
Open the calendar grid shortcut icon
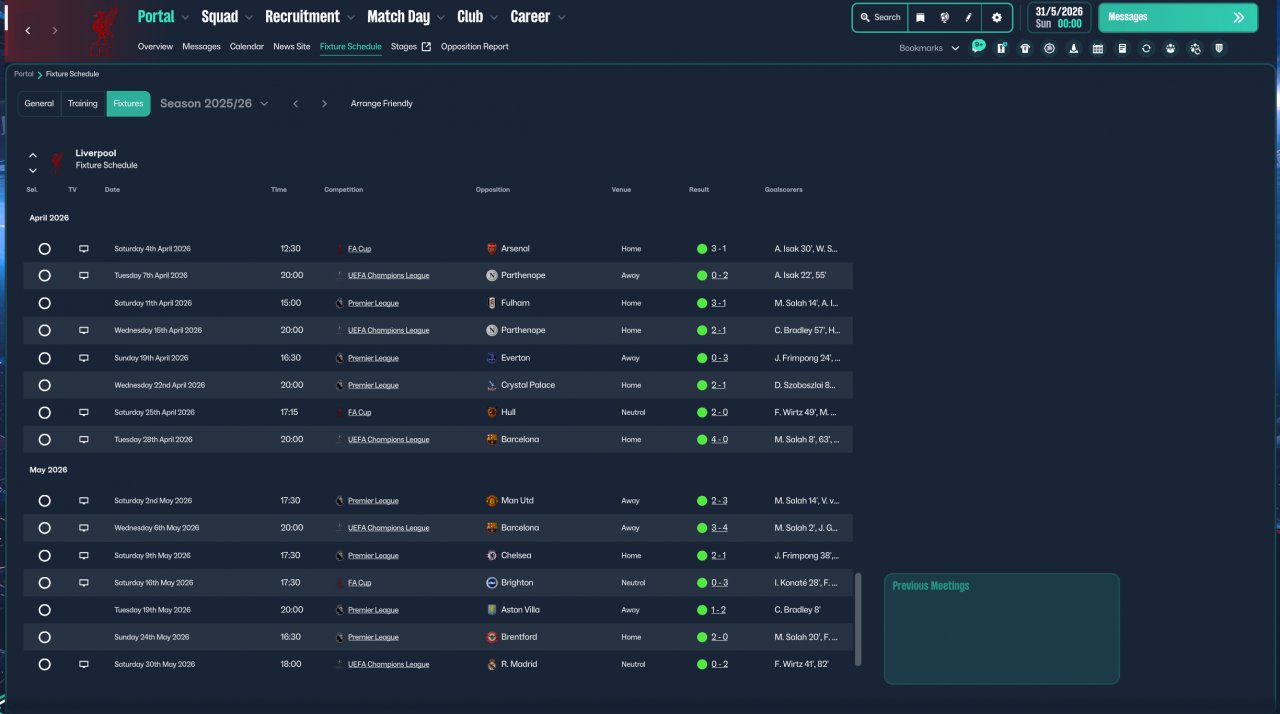click(1098, 48)
